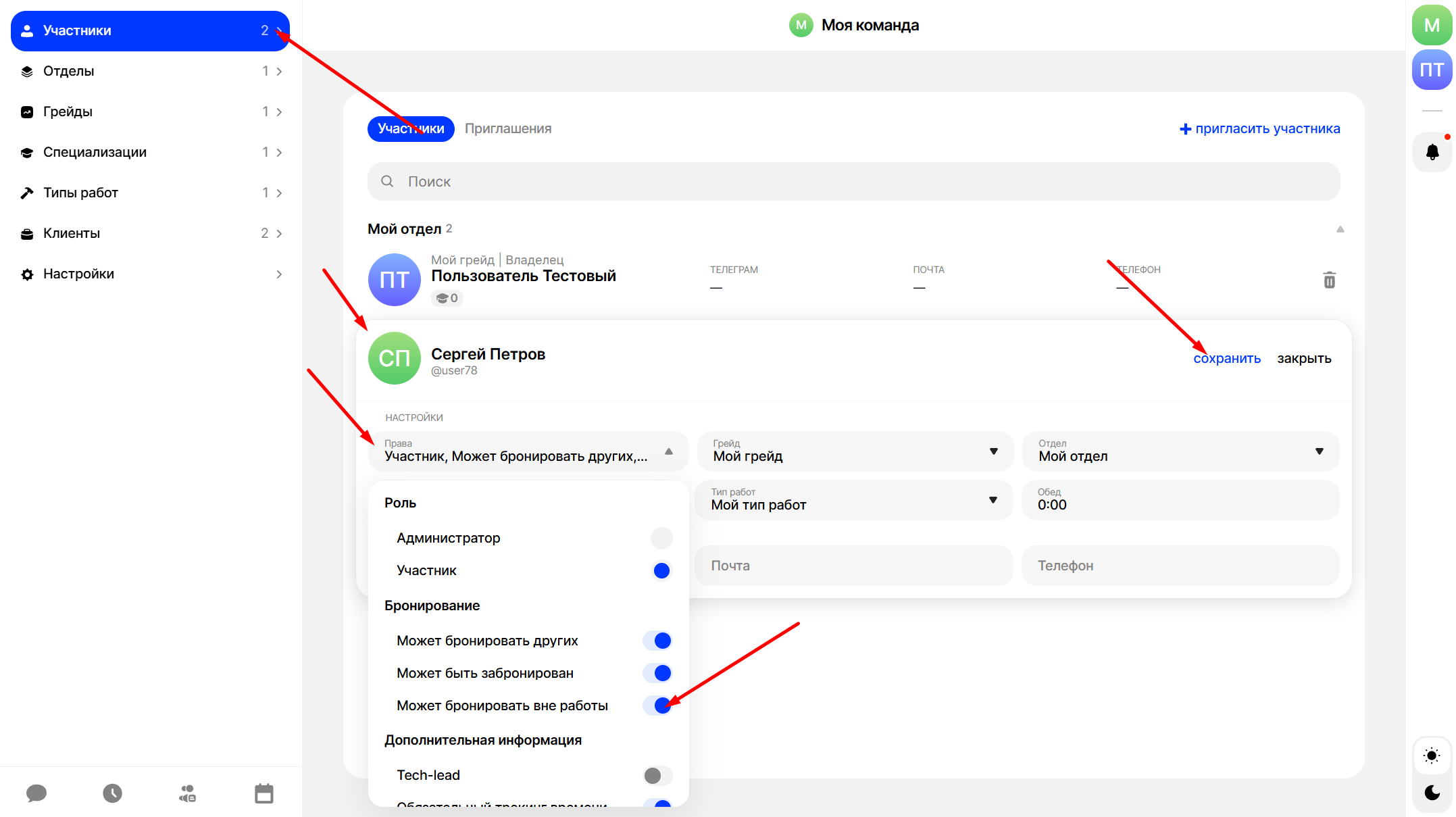Select the Администратор role radio
This screenshot has height=817, width=1456.
point(661,538)
